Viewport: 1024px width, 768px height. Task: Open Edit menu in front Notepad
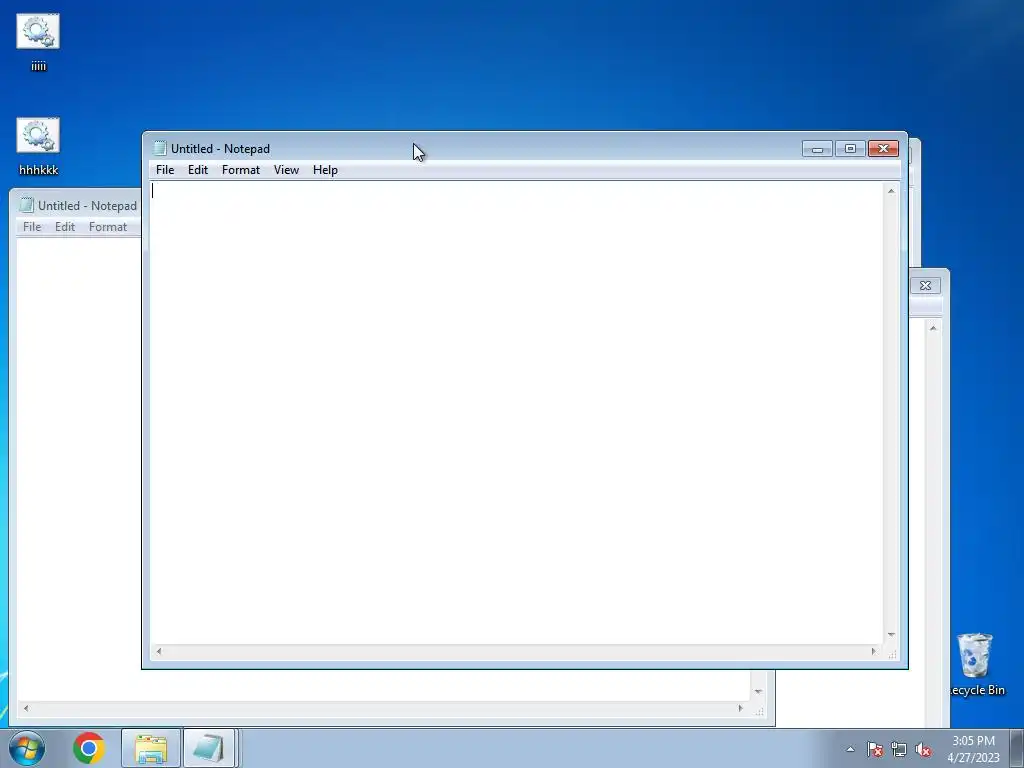(198, 170)
